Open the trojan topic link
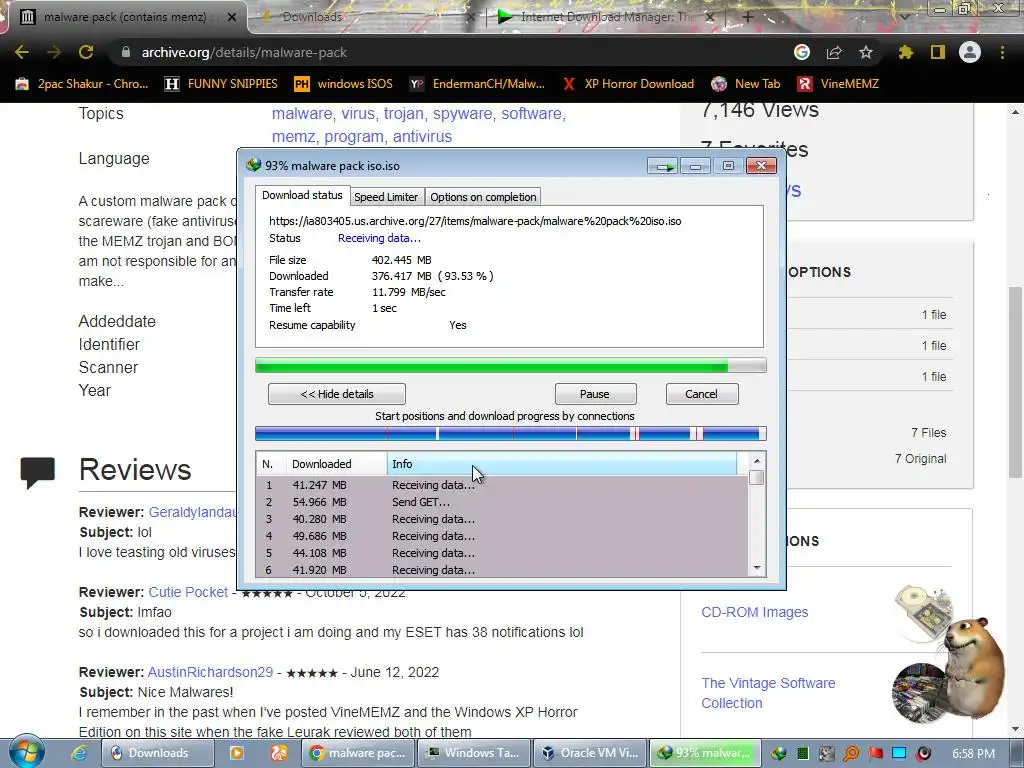 [404, 114]
